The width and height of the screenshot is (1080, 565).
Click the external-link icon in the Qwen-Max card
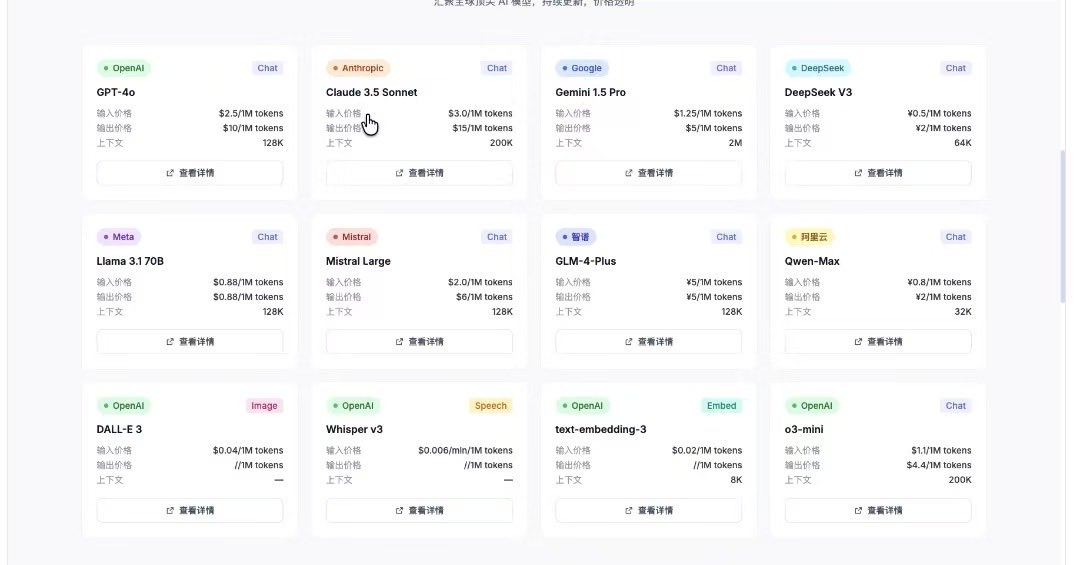tap(858, 342)
